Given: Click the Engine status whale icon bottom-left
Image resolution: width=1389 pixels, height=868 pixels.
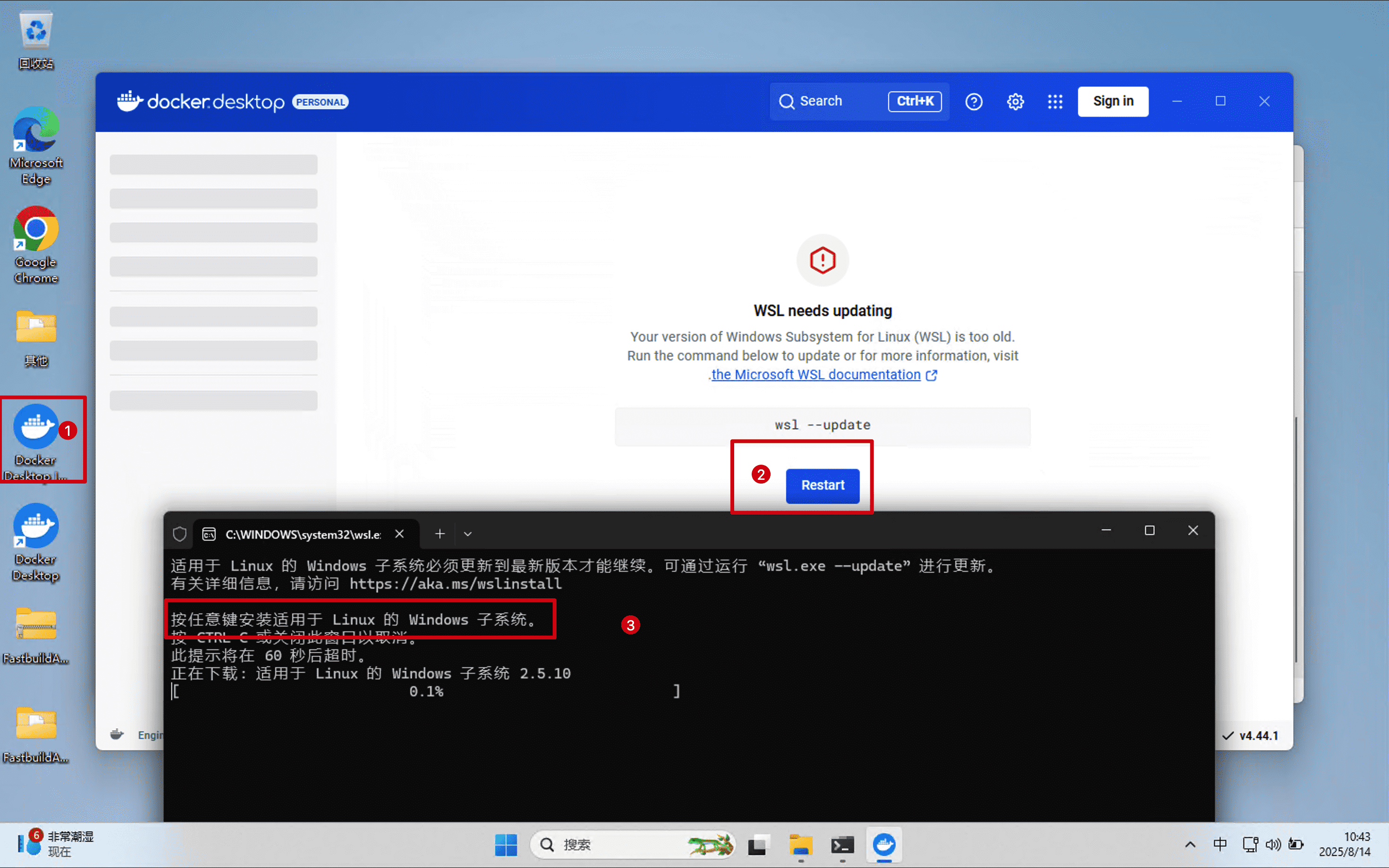Looking at the screenshot, I should (117, 734).
